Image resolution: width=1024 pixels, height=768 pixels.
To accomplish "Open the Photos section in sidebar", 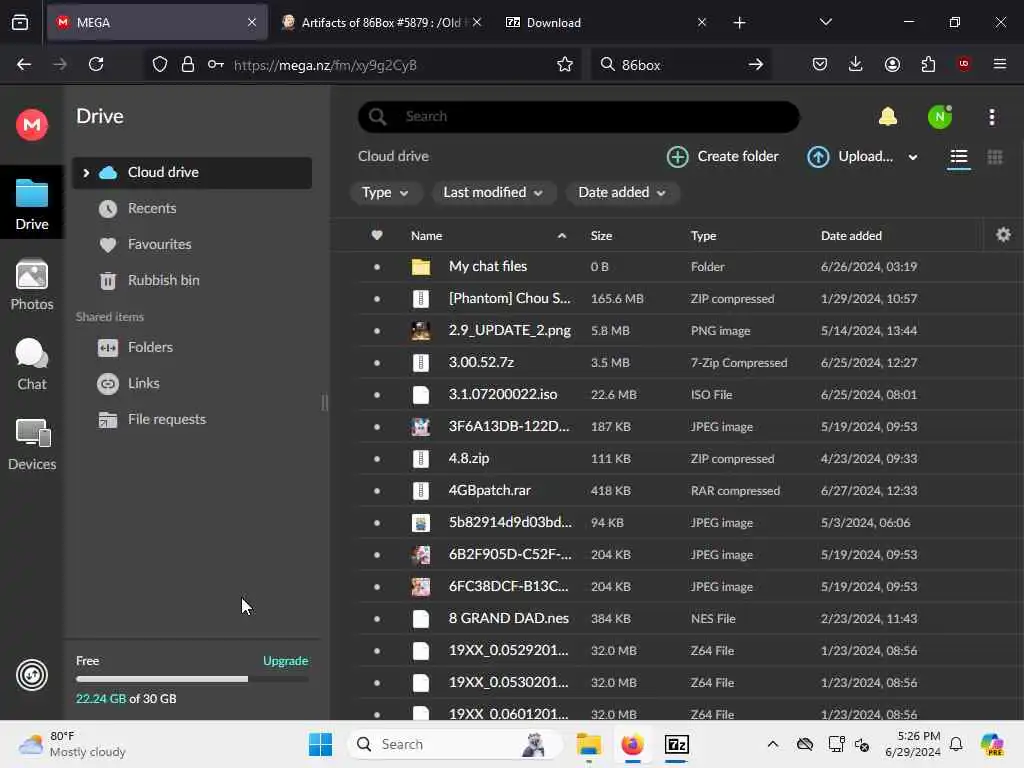I will coord(31,285).
